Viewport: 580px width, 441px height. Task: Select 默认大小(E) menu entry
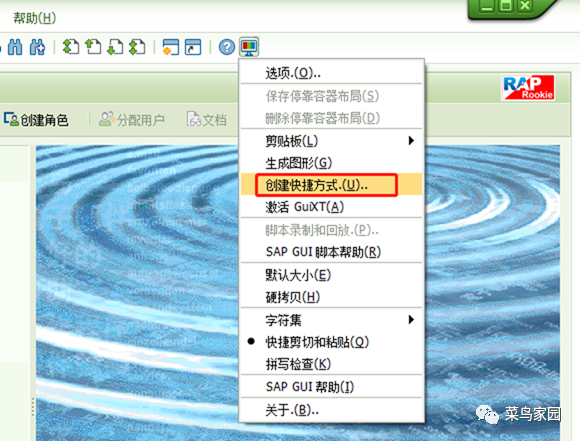click(331, 275)
